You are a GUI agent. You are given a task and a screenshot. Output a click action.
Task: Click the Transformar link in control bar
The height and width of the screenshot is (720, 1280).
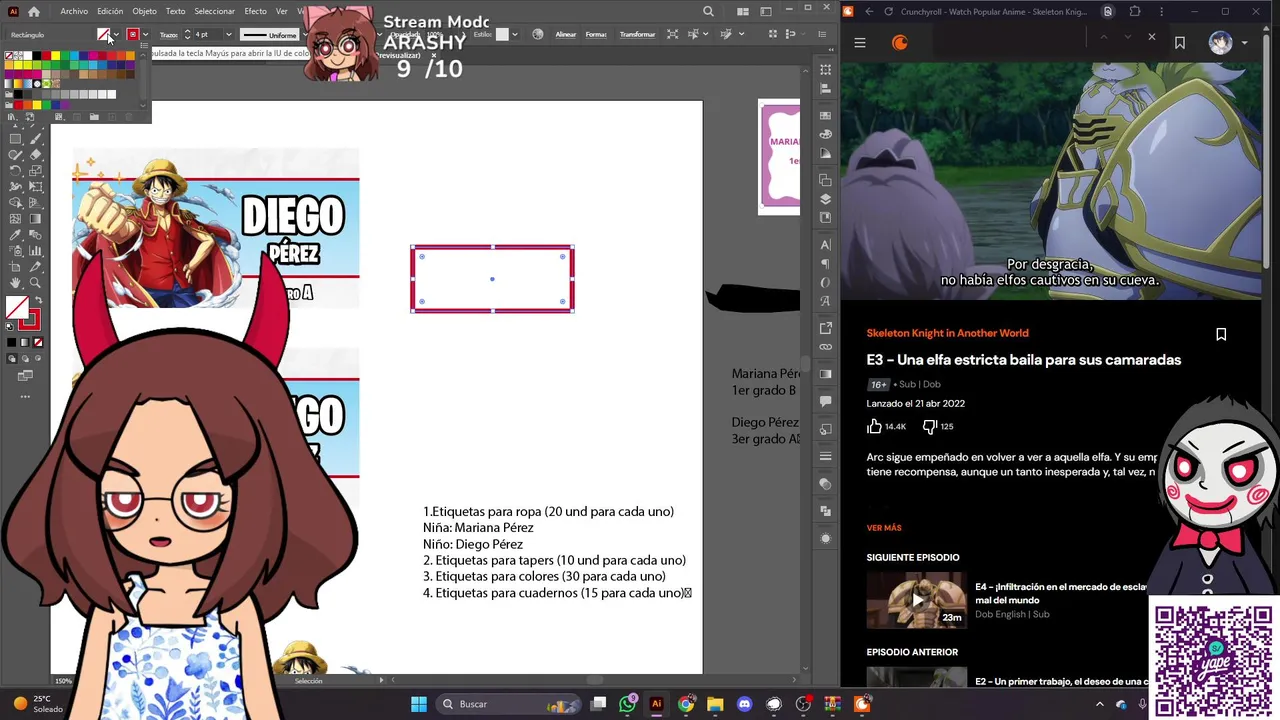[x=637, y=34]
